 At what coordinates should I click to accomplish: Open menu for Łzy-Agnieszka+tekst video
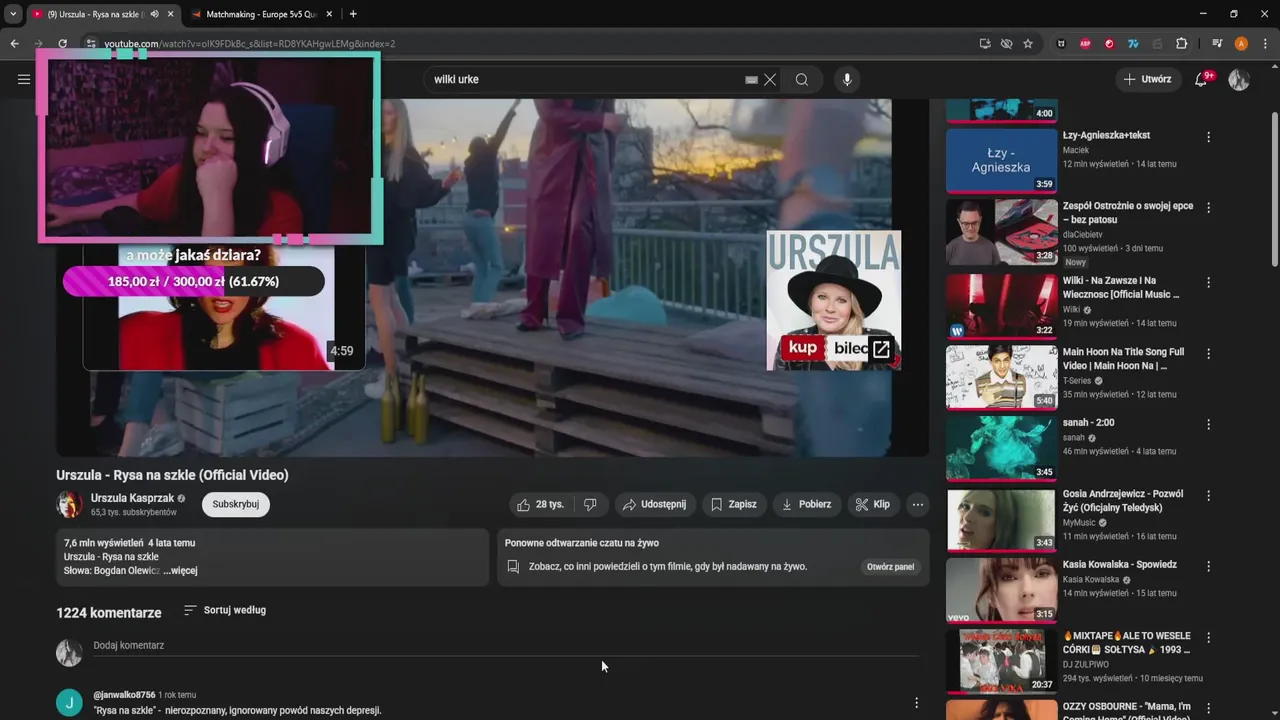point(1208,137)
